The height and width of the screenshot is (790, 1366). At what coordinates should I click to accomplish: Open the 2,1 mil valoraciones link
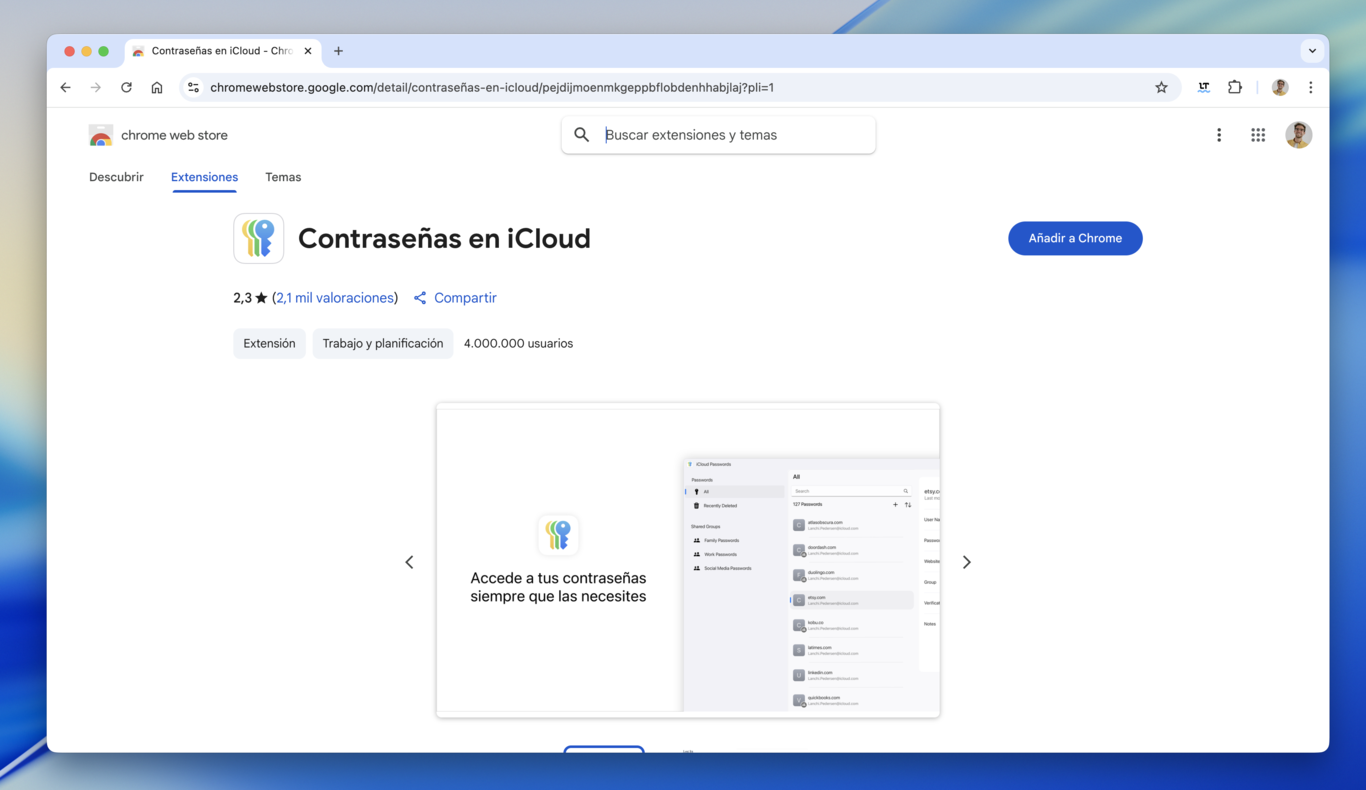[x=334, y=297]
